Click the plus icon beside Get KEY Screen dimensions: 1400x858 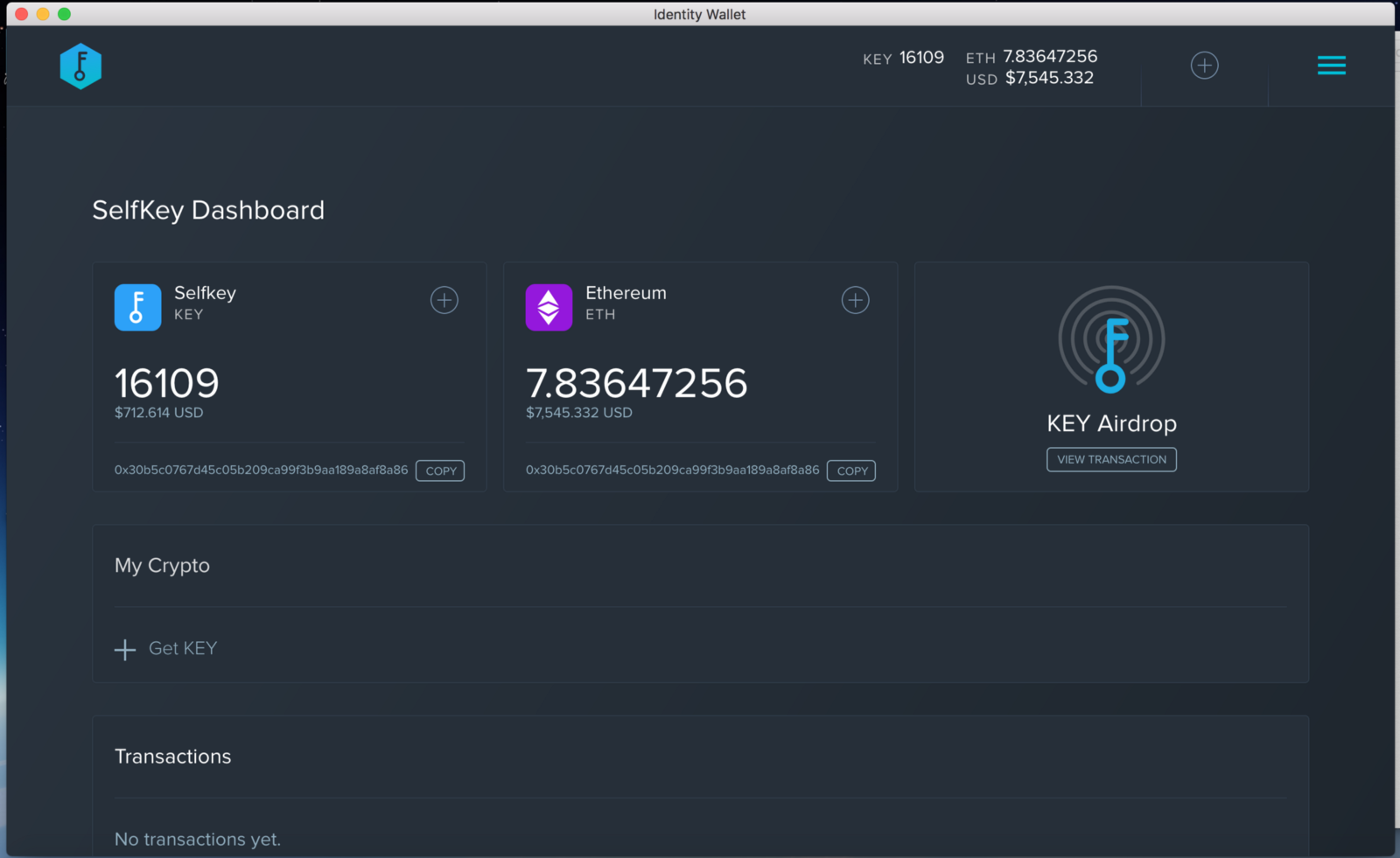(125, 649)
